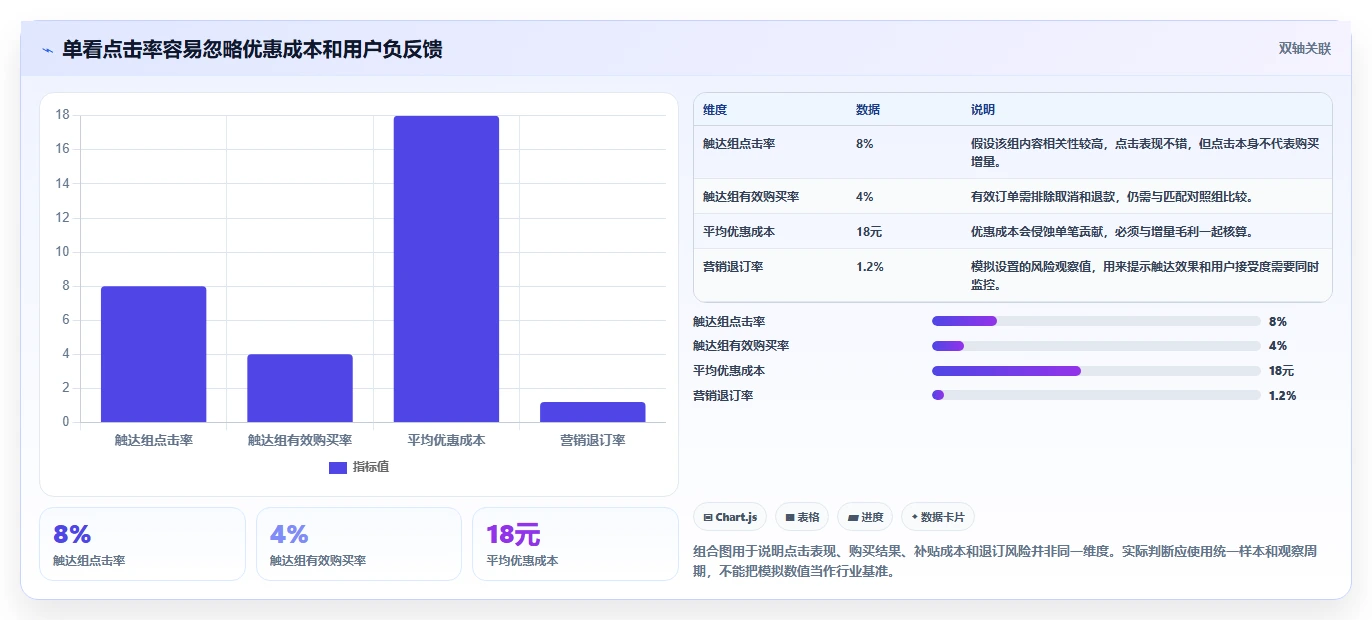Click the 触达组点击率 x-axis label
The width and height of the screenshot is (1372, 620).
[154, 440]
